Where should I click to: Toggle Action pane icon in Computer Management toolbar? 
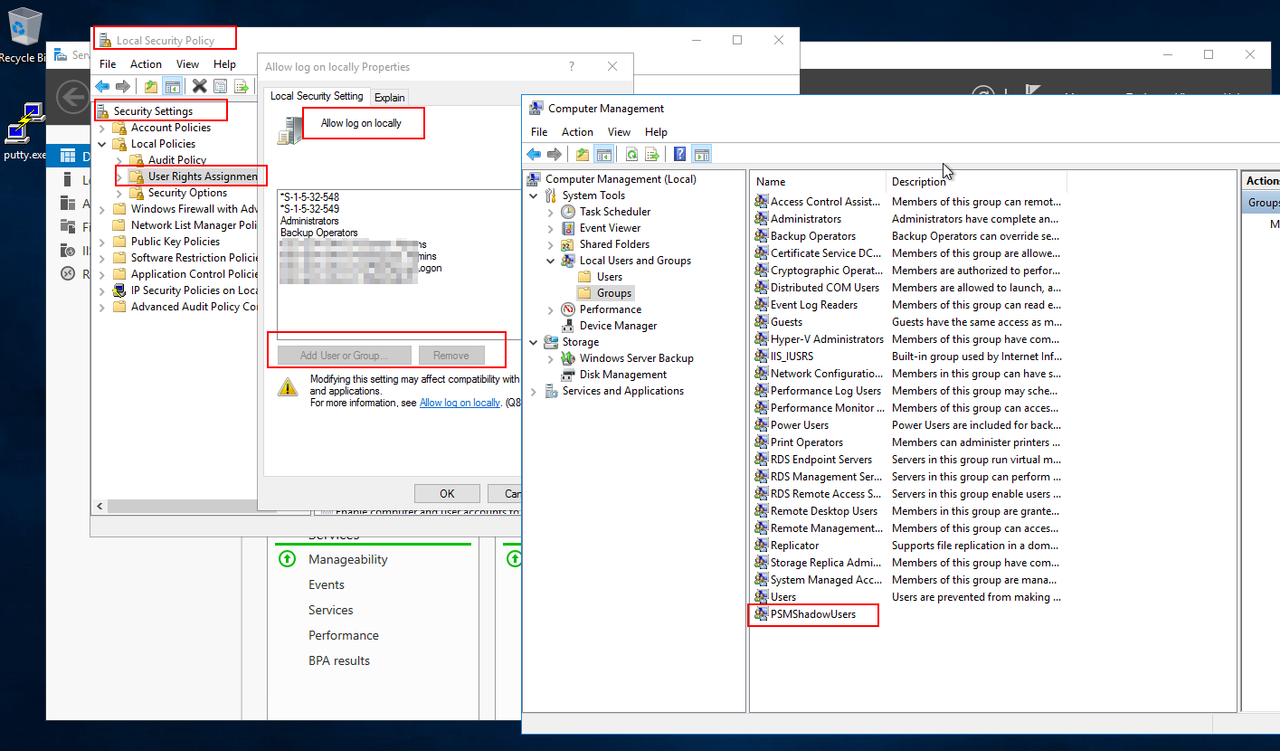click(x=702, y=154)
